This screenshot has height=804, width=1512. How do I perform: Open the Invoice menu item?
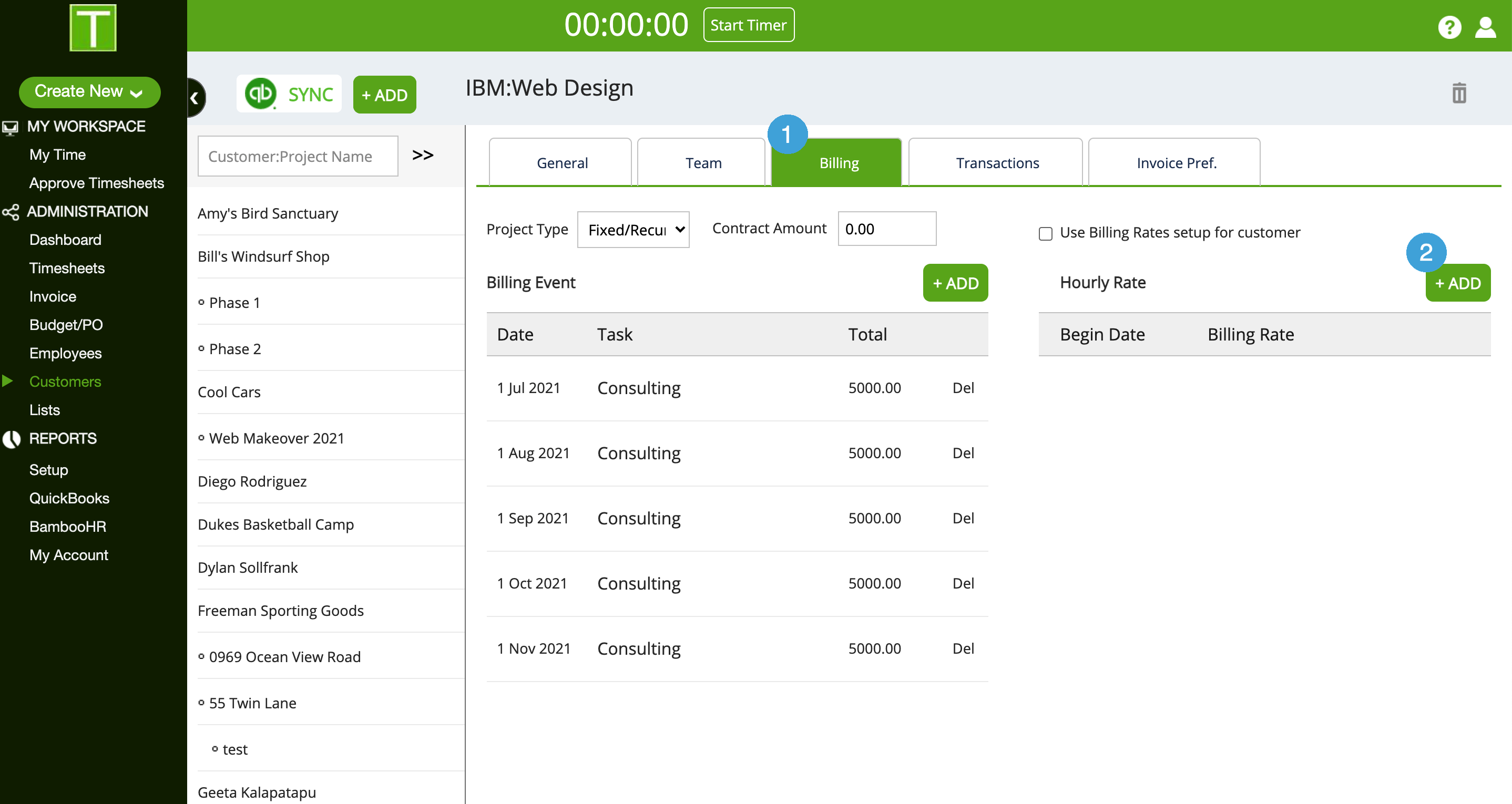(x=53, y=296)
